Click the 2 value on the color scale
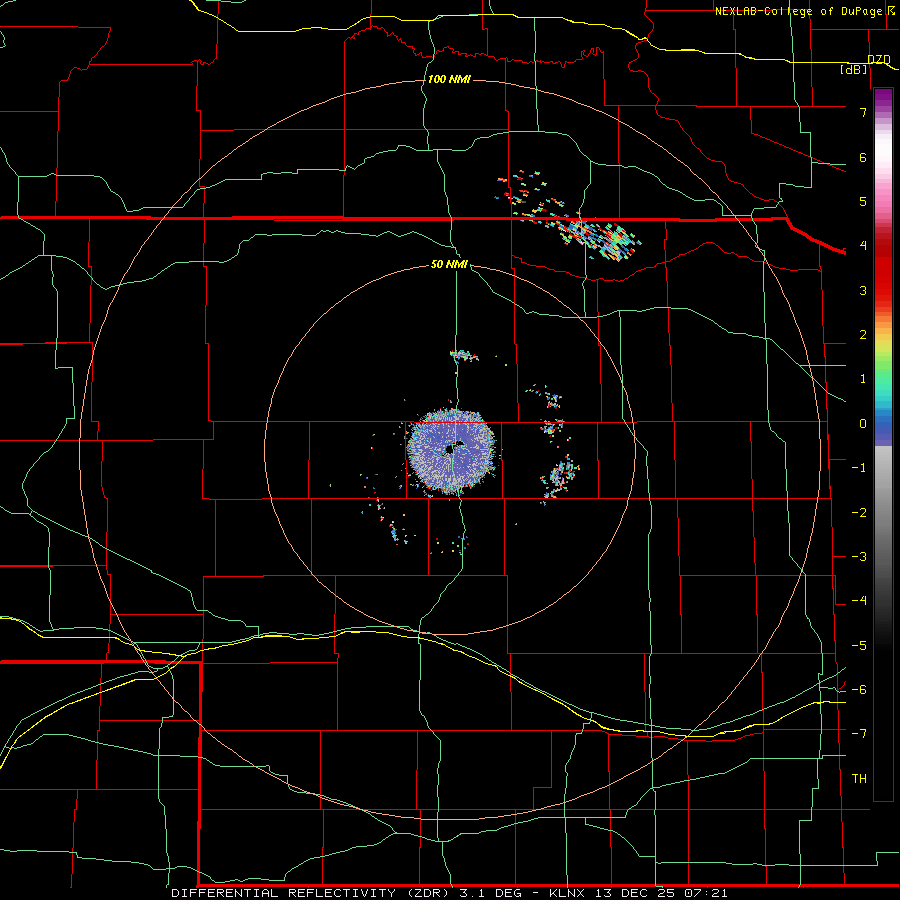 [863, 335]
